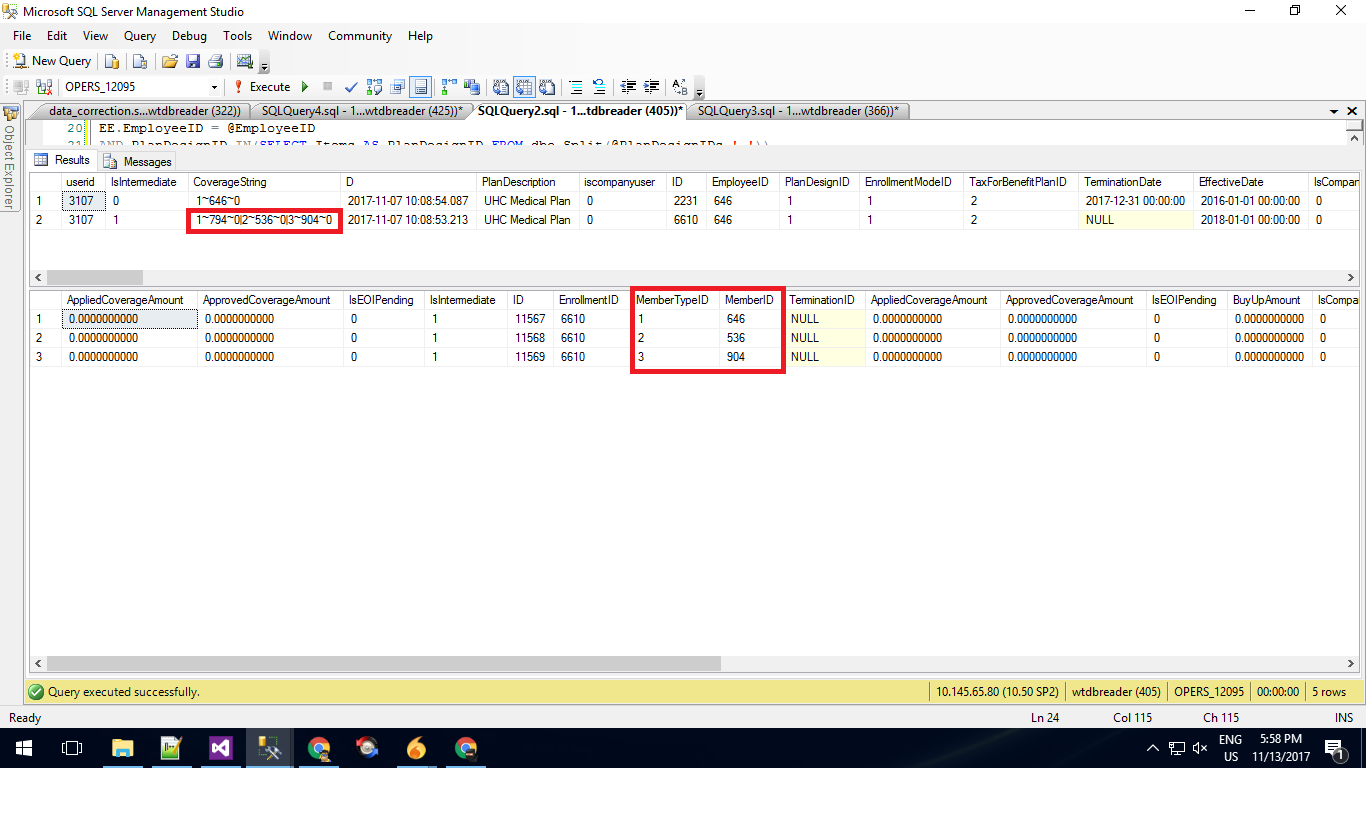Click the printer icon in the toolbar

tap(215, 61)
